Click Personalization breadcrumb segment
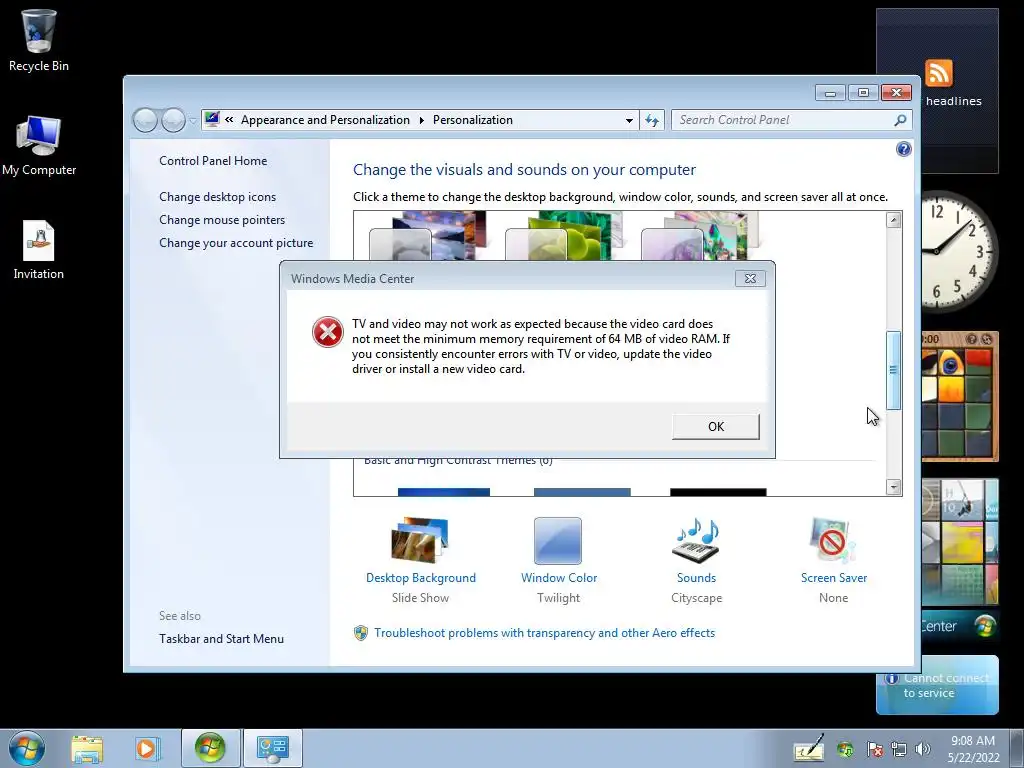 [473, 120]
